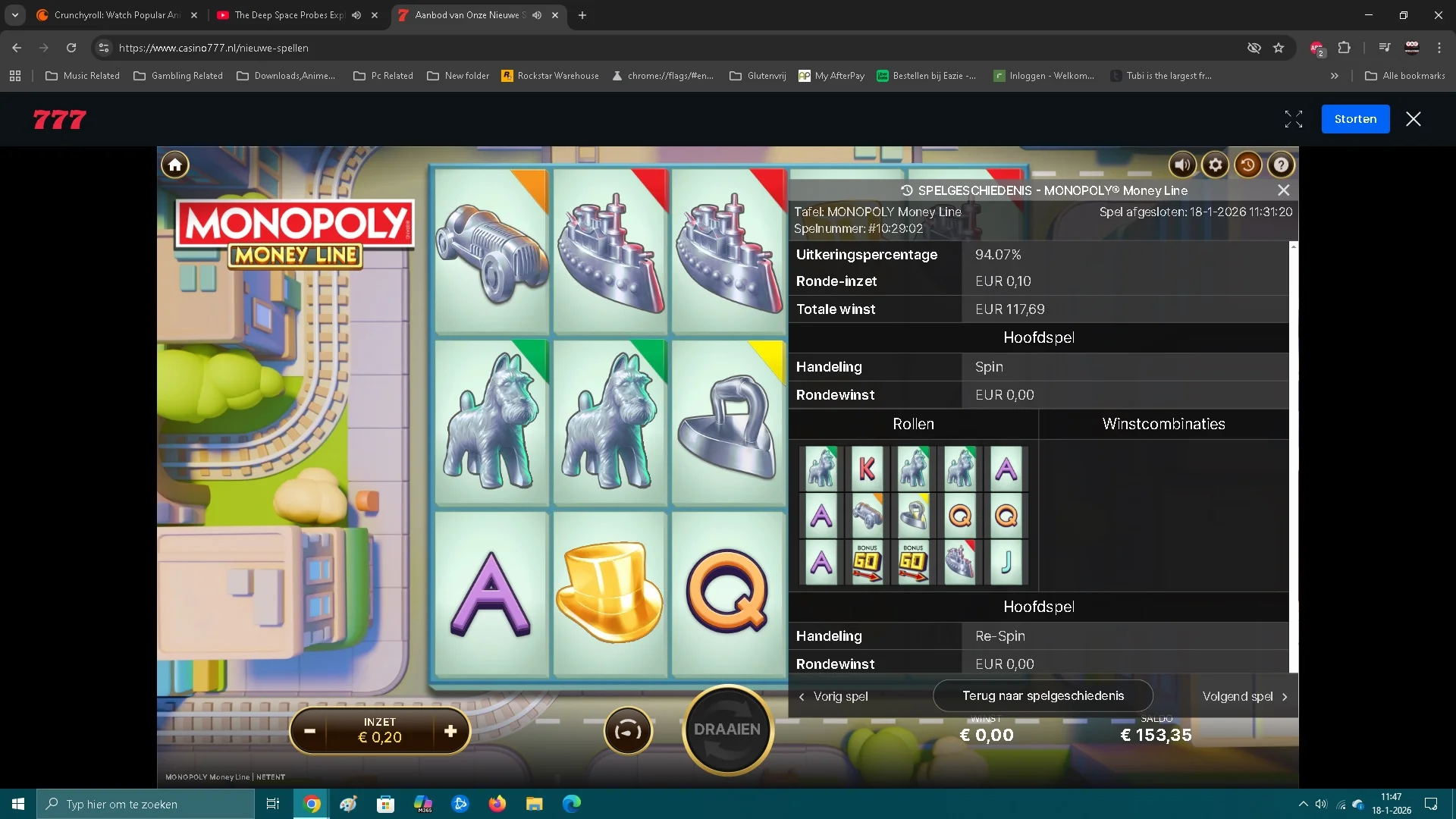Reload the current page
The width and height of the screenshot is (1456, 819).
(71, 48)
